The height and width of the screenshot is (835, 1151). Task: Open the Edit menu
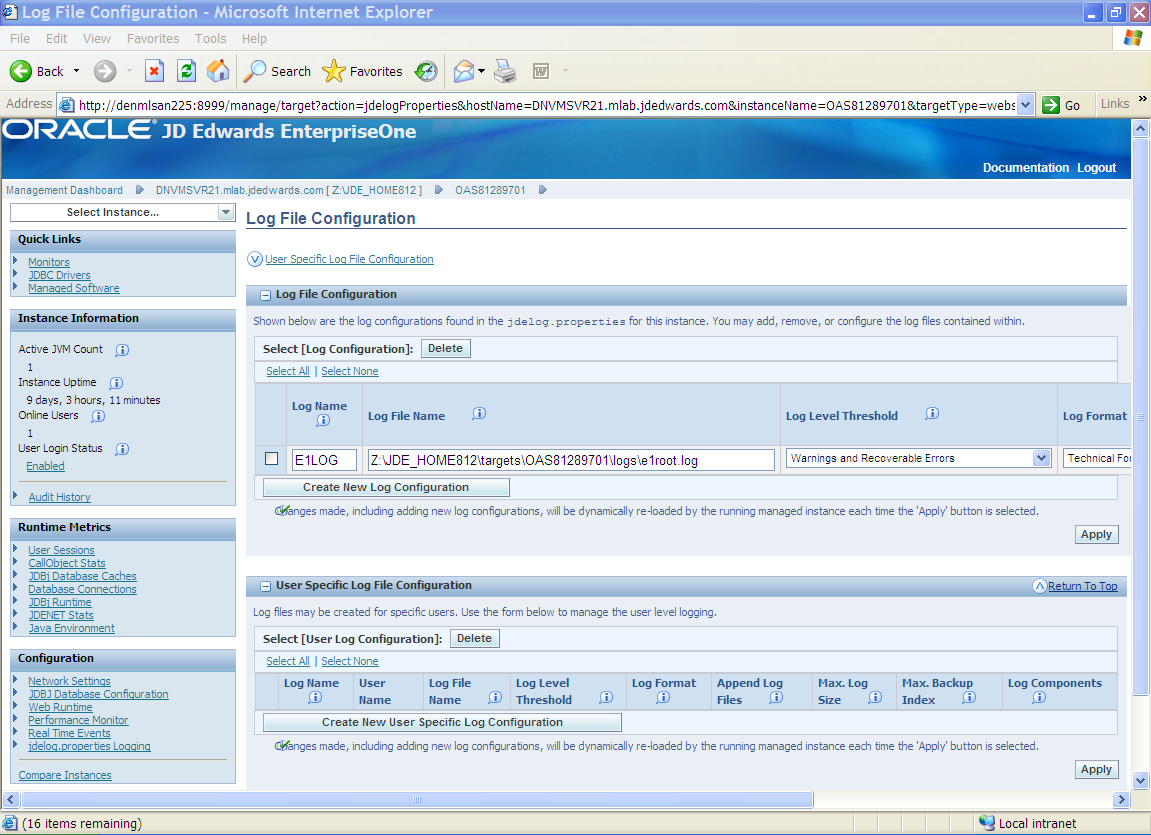[57, 39]
